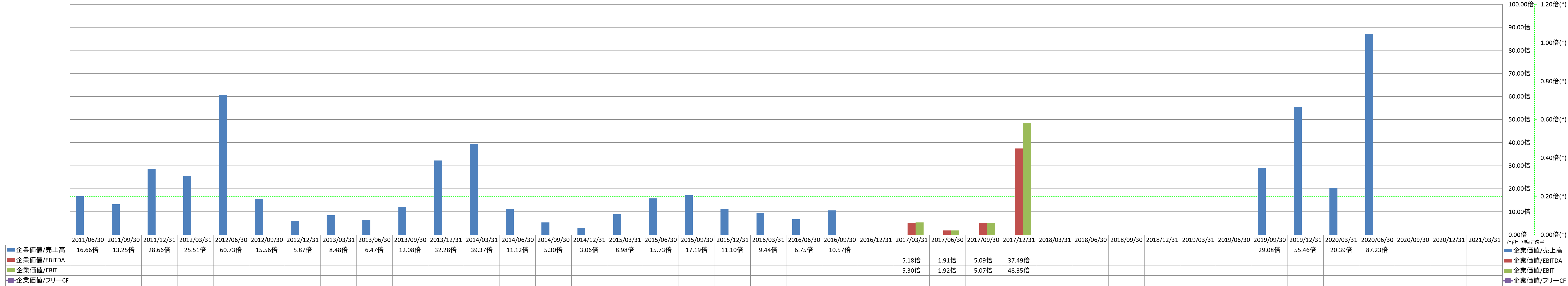Click the 1.91倍 EBITDA value cell
This screenshot has height=286, width=1568.
click(x=947, y=260)
